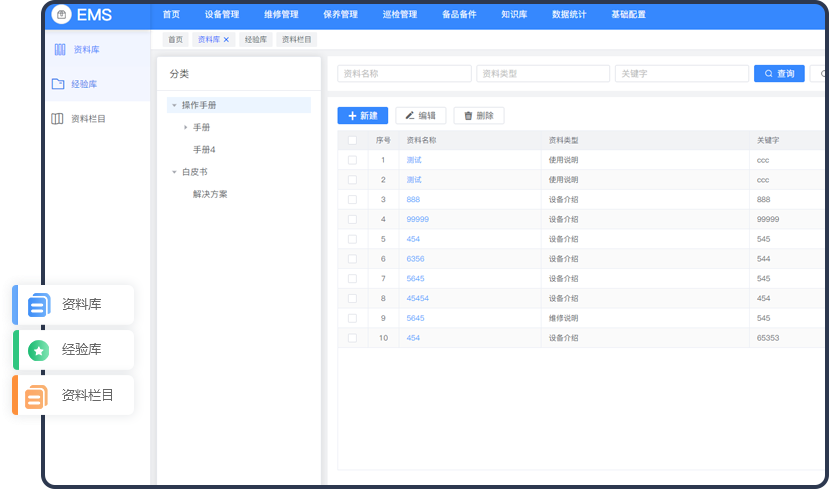Open the 数据统计 top menu
This screenshot has height=489, width=829.
click(569, 14)
